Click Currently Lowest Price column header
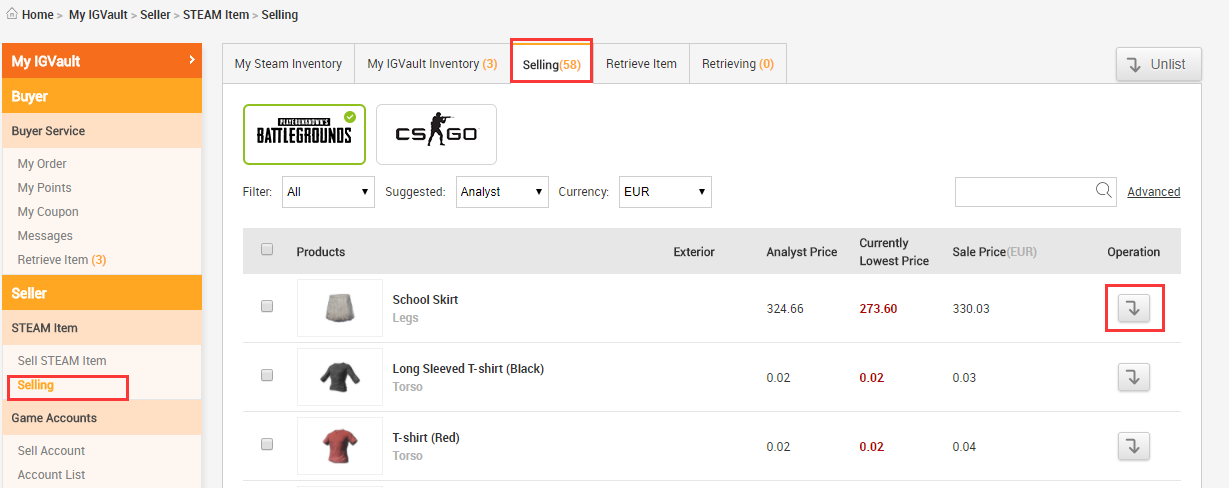The image size is (1229, 488). click(894, 252)
